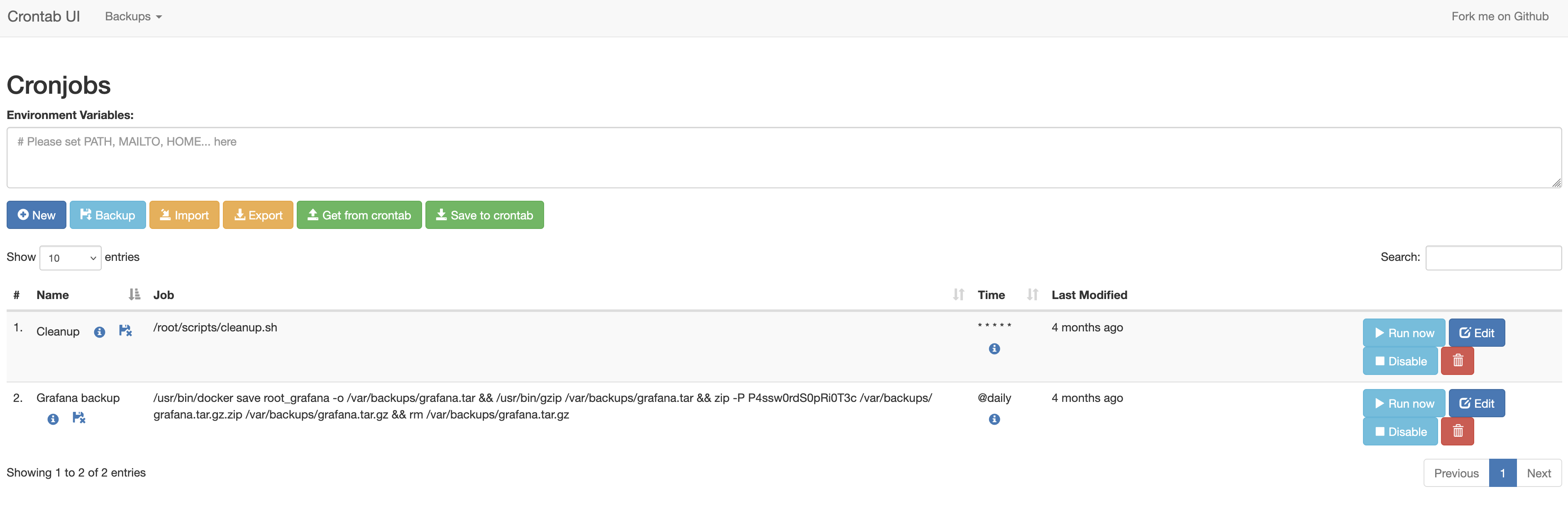Click save-x icon under Grafana backup

tap(78, 418)
